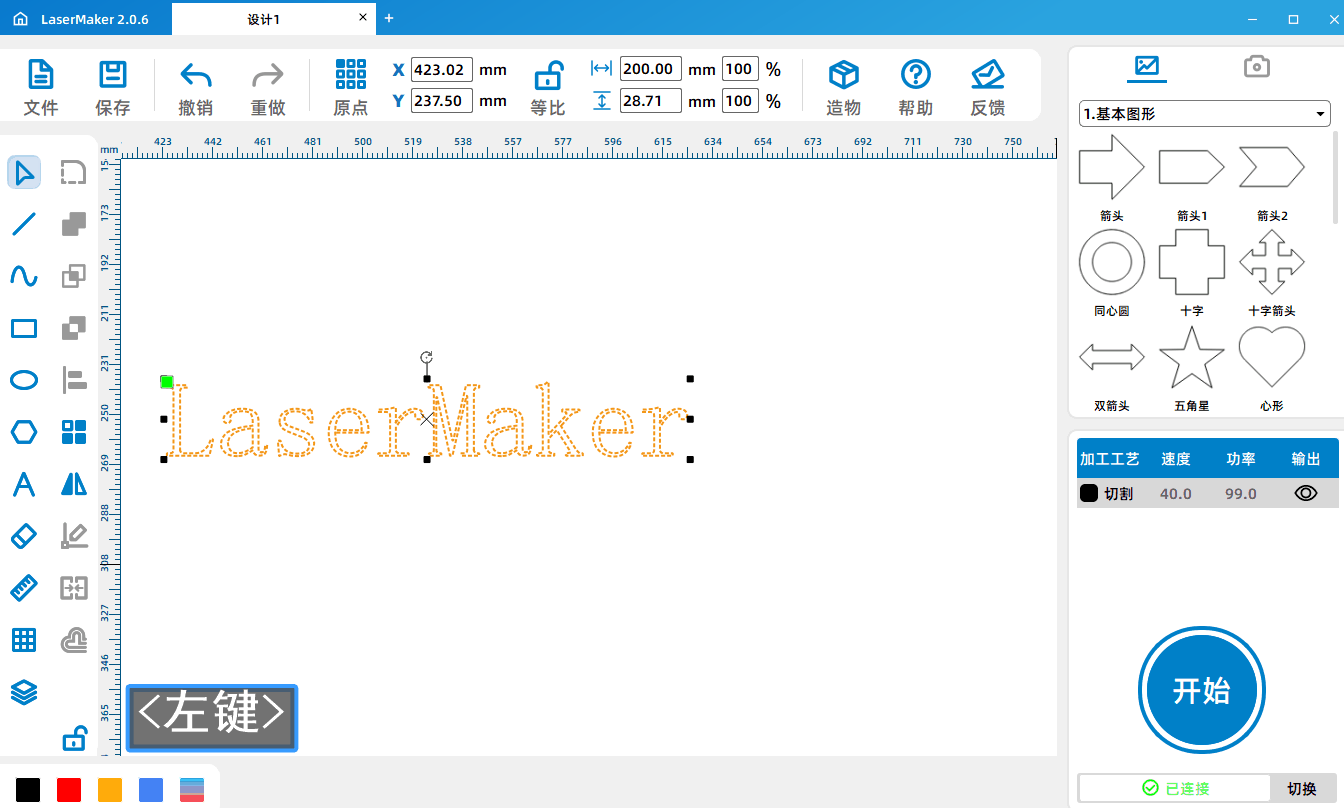Viewport: 1344px width, 808px height.
Task: Open the stacked layers tool
Action: (x=24, y=692)
